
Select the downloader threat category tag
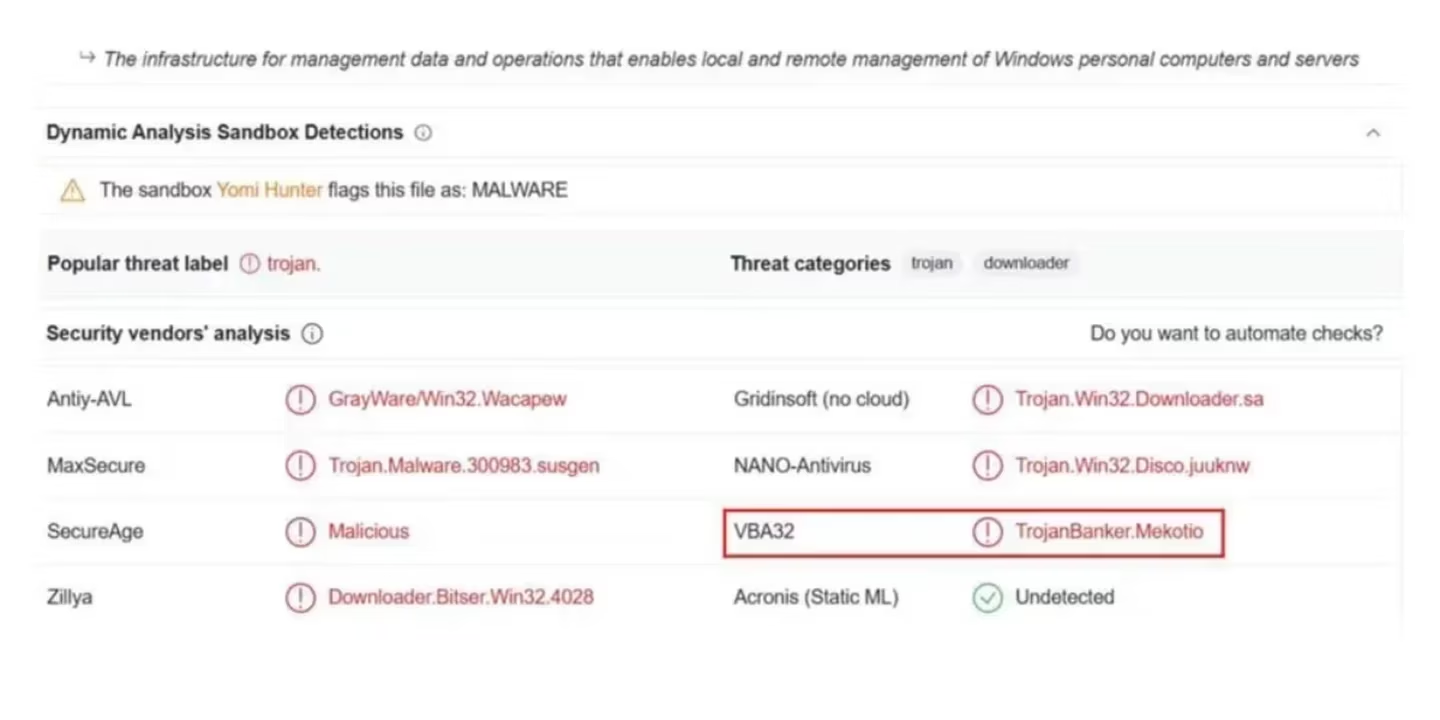(x=1026, y=264)
